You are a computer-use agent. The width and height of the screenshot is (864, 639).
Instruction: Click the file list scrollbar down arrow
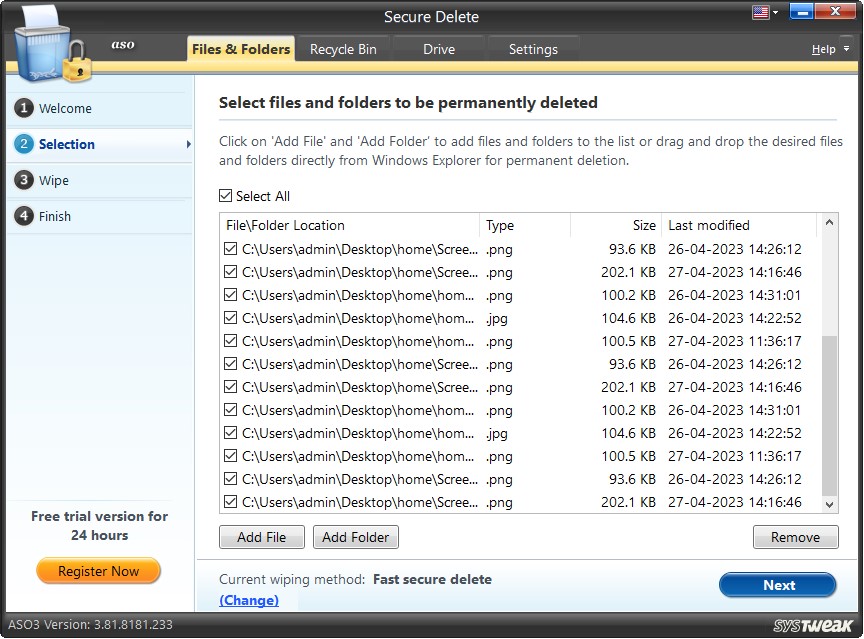(830, 503)
